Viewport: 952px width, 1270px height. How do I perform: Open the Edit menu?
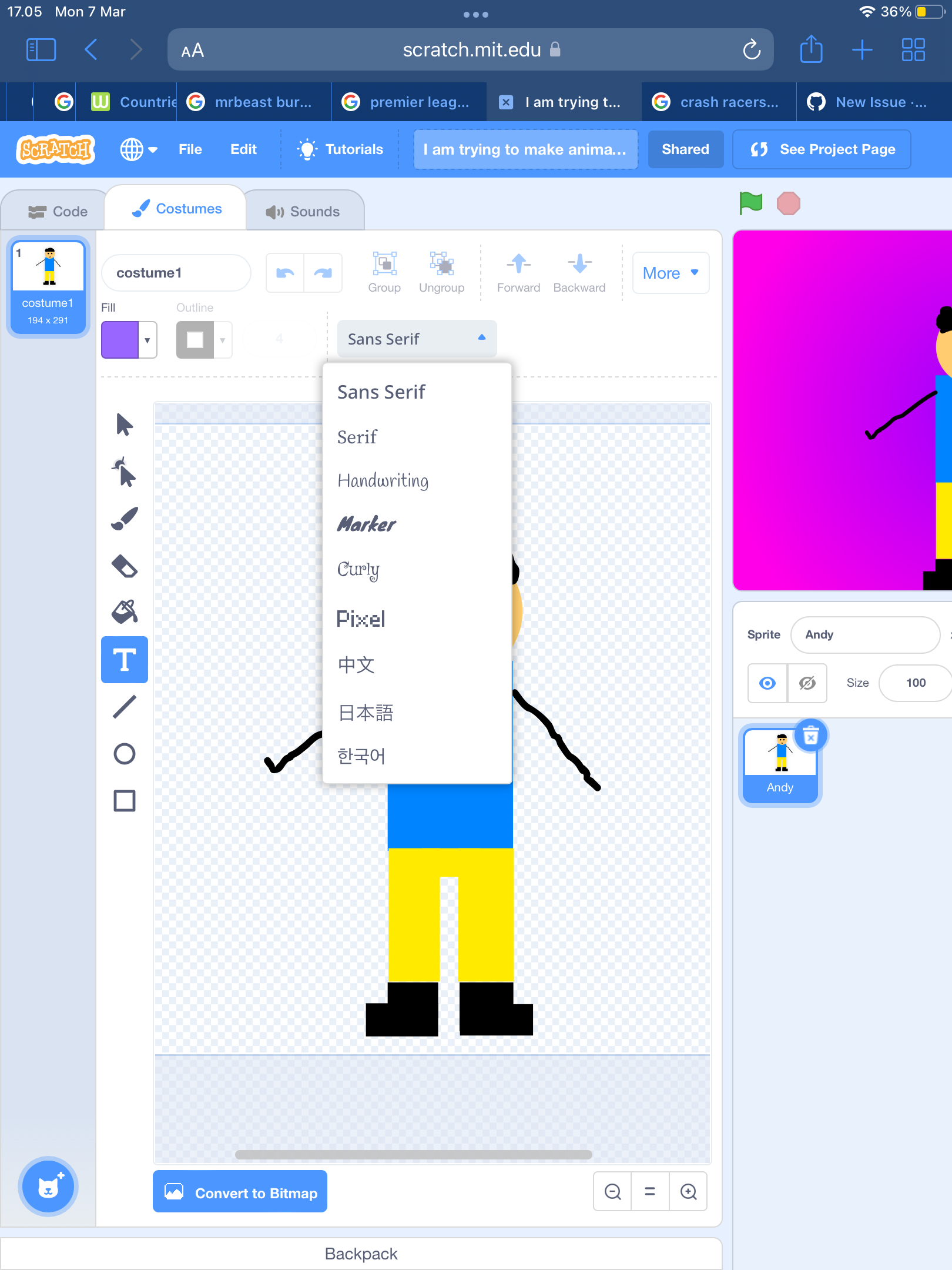click(243, 149)
